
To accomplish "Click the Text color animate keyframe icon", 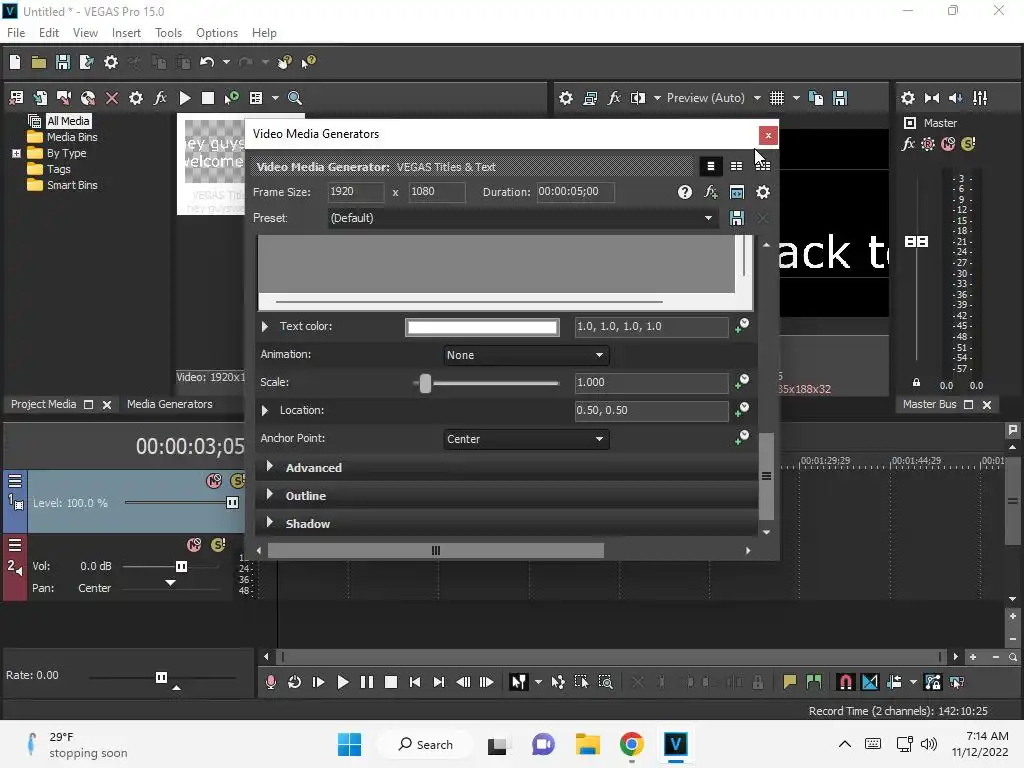I will pyautogui.click(x=742, y=325).
